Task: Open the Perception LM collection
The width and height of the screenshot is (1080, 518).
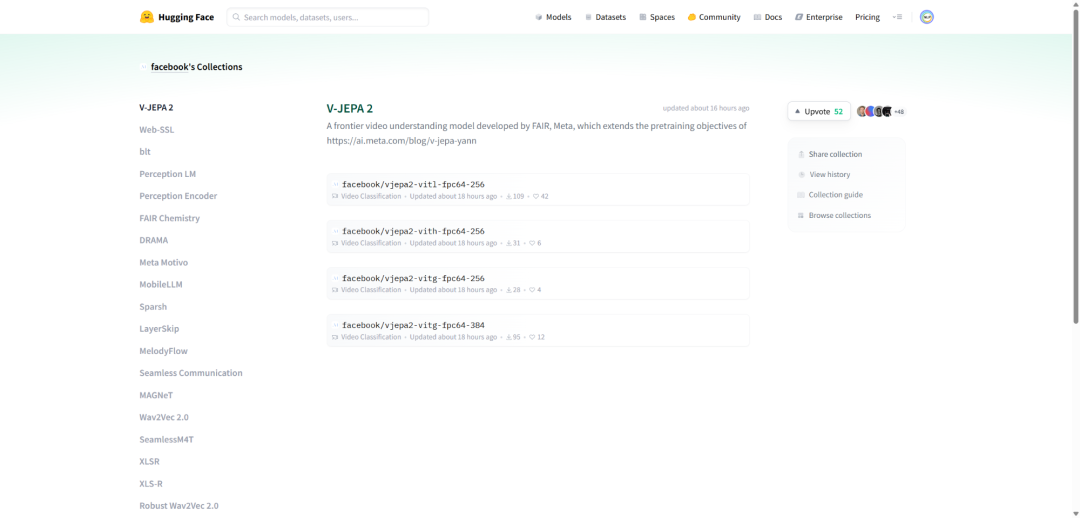Action: [x=167, y=174]
